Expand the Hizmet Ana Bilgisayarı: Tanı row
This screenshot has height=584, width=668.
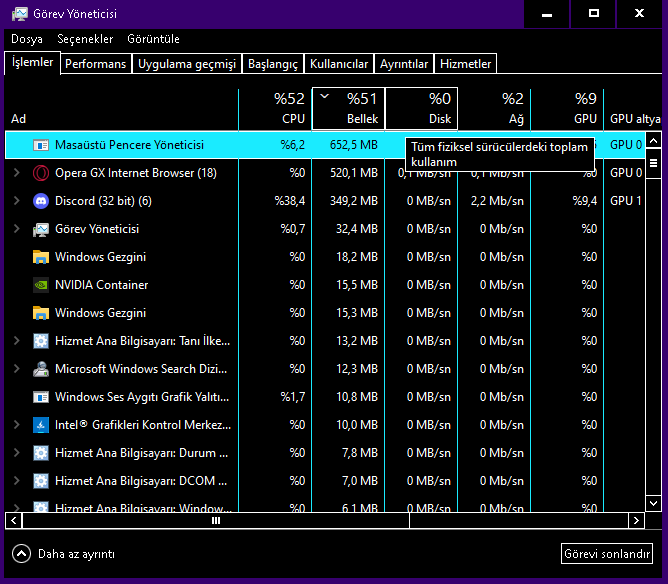click(x=16, y=341)
